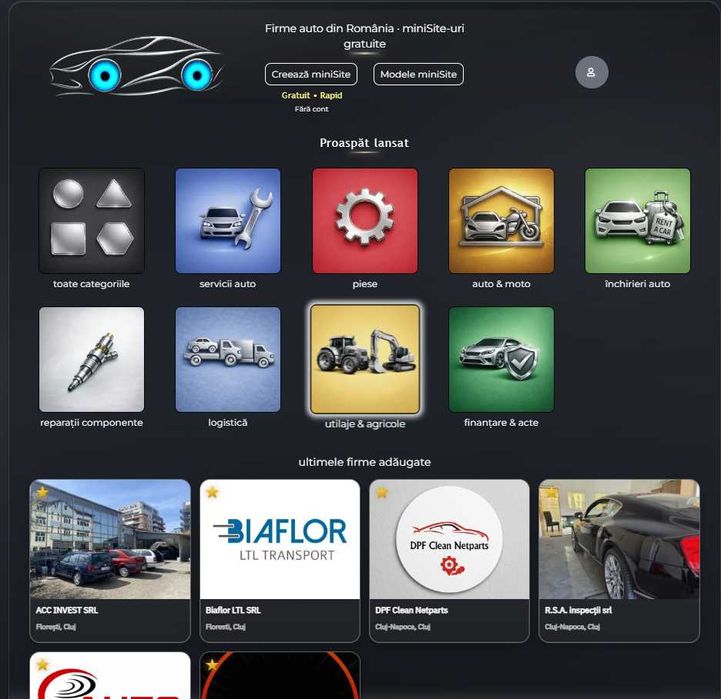Screen dimensions: 721x699
Task: Click the piese label text
Action: (x=365, y=284)
